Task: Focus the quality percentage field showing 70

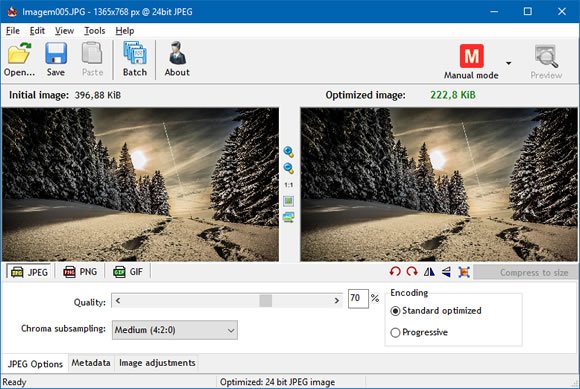Action: [358, 298]
